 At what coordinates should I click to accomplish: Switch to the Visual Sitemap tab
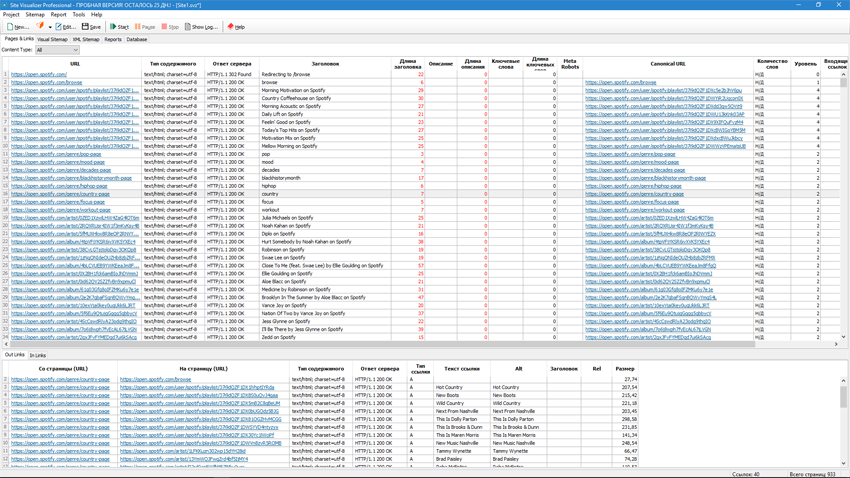pyautogui.click(x=53, y=40)
